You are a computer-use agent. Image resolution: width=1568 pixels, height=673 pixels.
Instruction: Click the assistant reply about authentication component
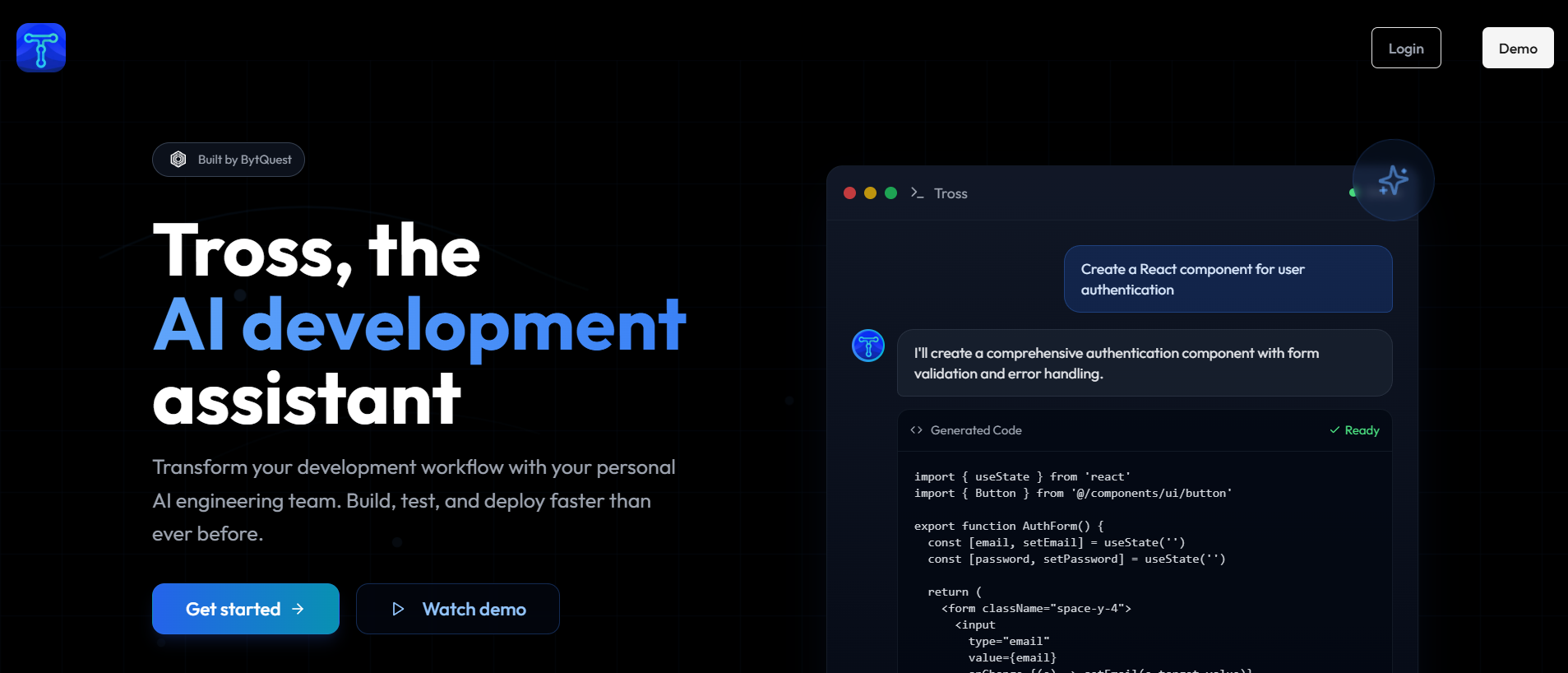(1145, 363)
